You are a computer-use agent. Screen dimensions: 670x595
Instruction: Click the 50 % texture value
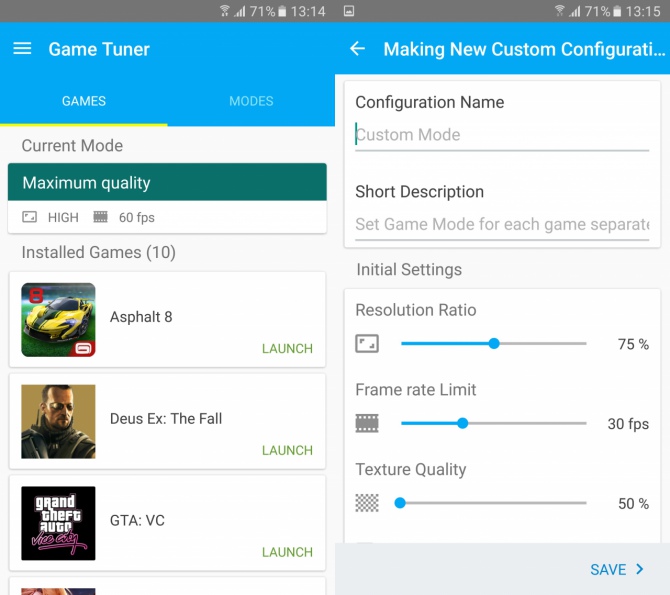tap(633, 504)
